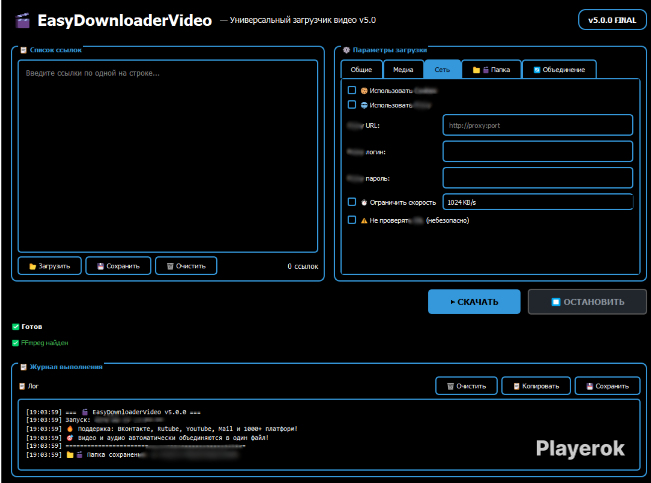Click the green check icon beside Готов
This screenshot has width=651, height=483.
(x=16, y=326)
